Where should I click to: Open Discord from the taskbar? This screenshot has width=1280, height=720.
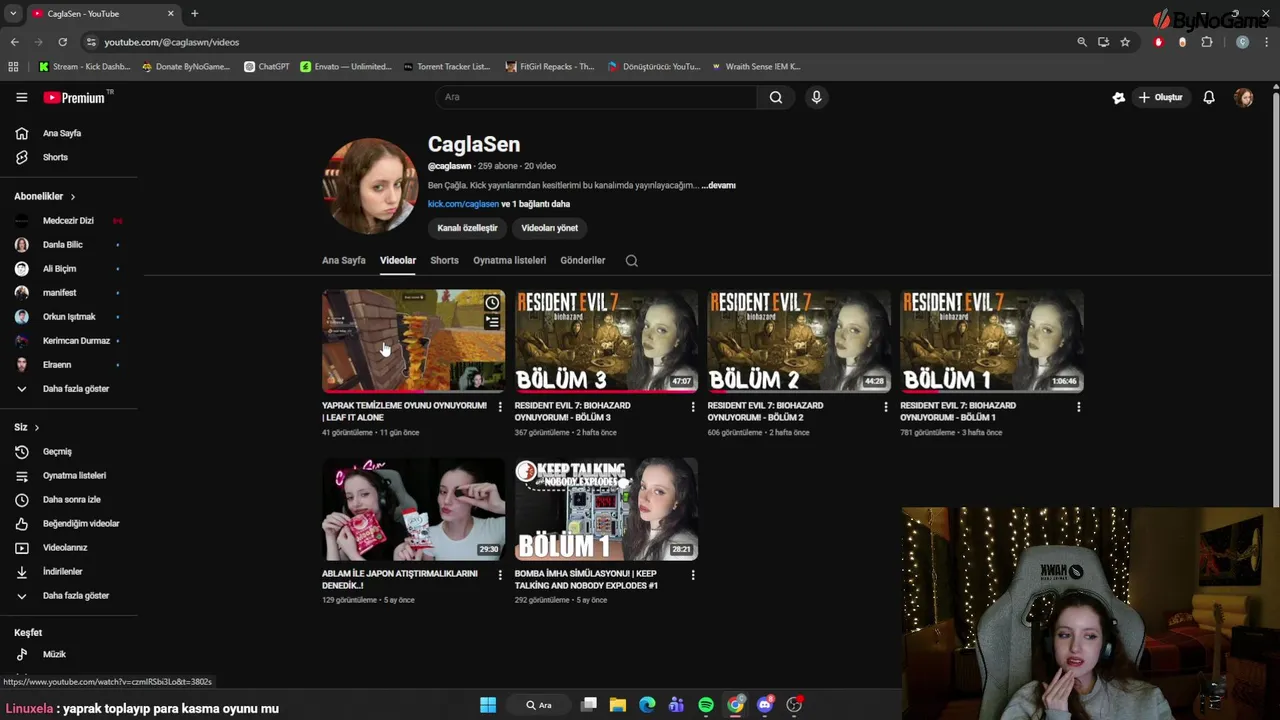(765, 705)
